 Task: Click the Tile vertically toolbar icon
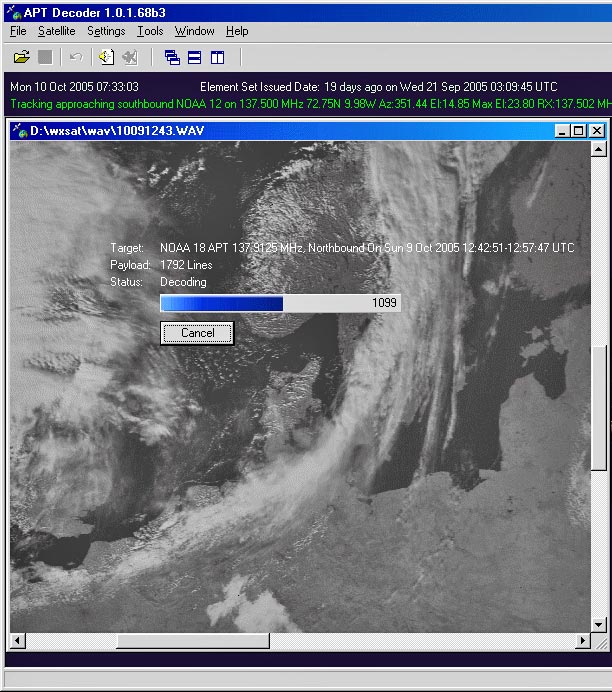[218, 57]
